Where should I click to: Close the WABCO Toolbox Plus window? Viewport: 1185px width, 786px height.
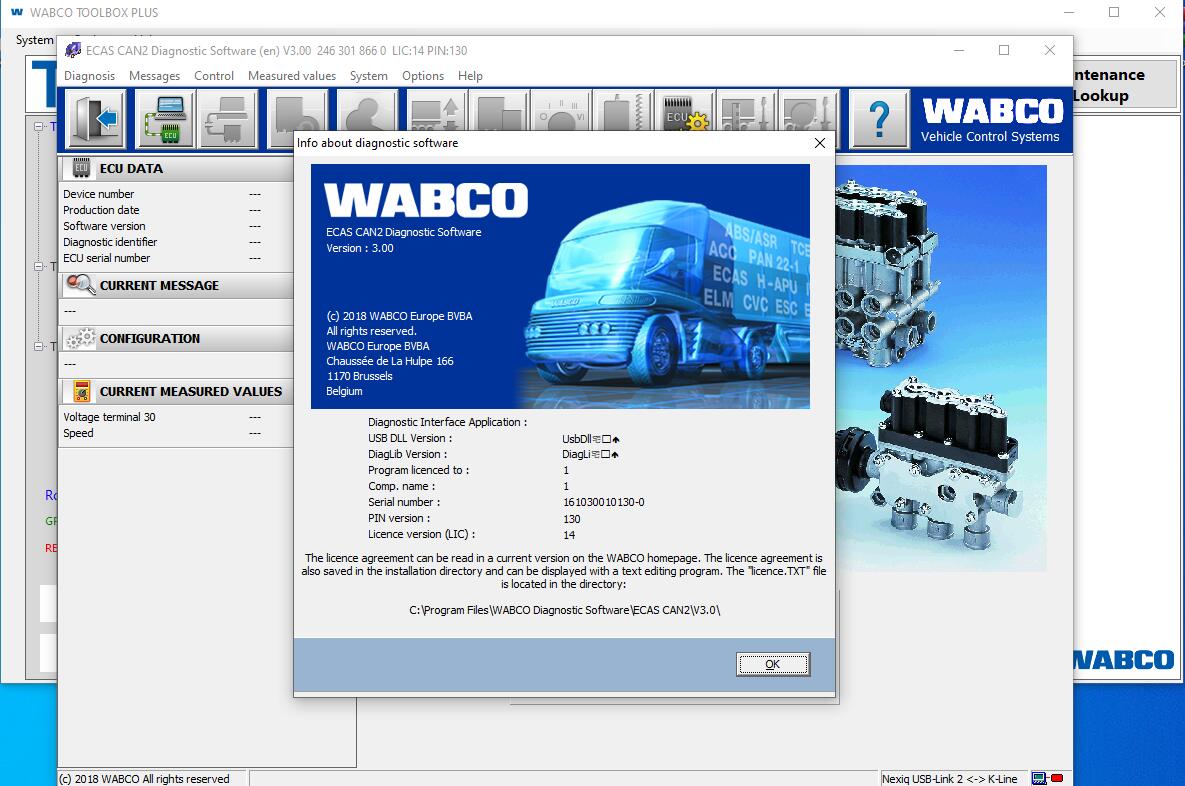pos(1159,12)
